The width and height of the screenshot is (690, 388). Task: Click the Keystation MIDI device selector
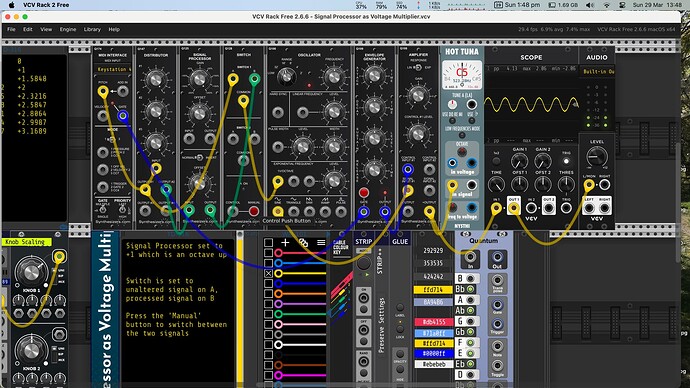coord(113,70)
